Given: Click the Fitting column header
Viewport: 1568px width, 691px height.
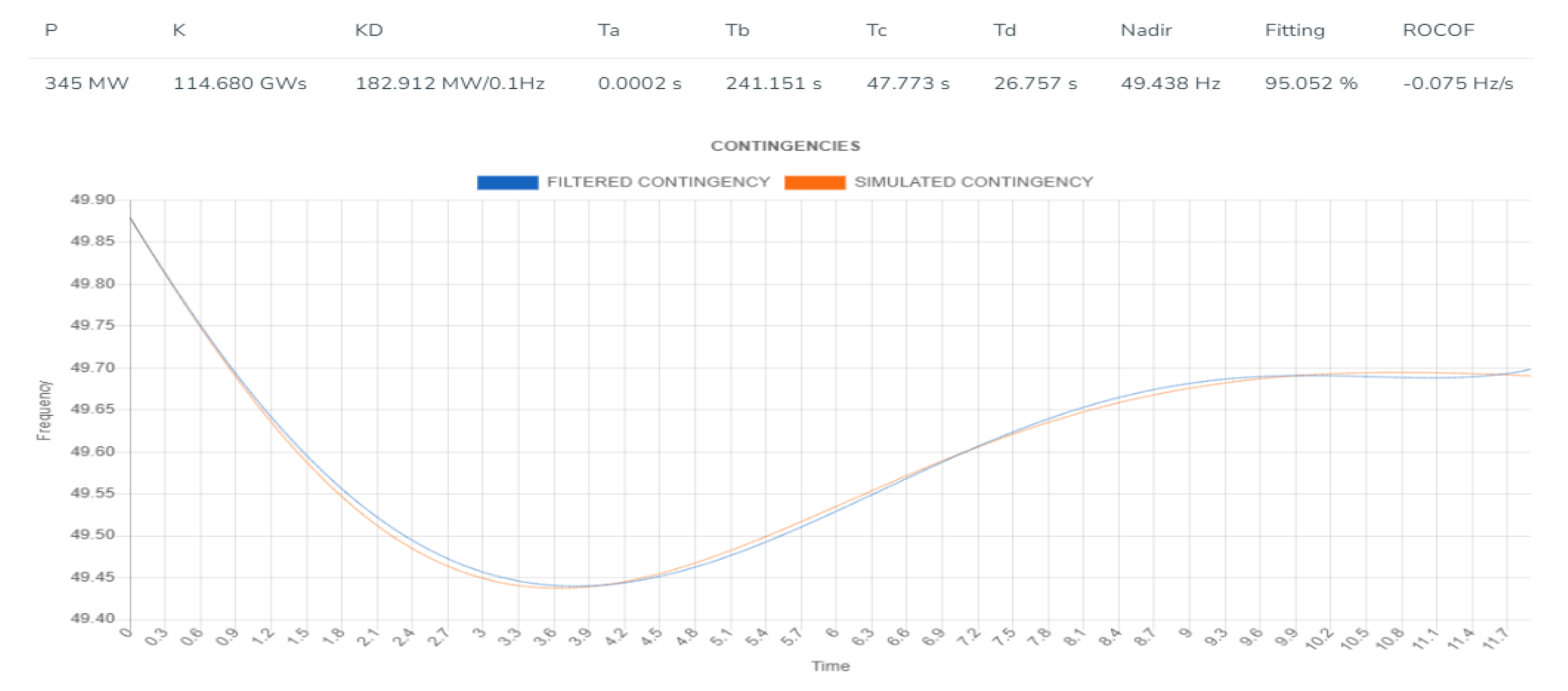Looking at the screenshot, I should coord(1295,30).
